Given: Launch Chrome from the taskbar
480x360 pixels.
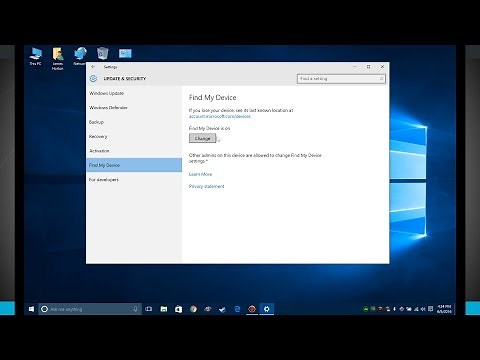Looking at the screenshot, I should (x=193, y=309).
